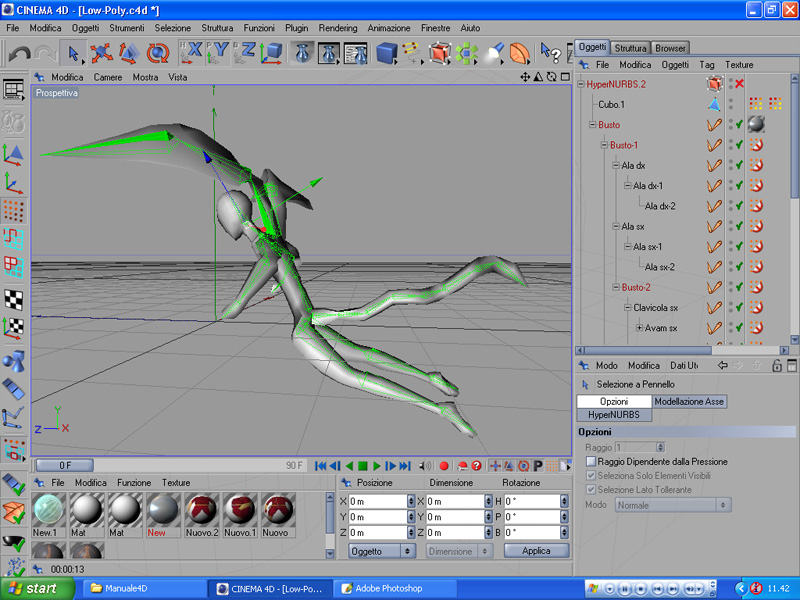The width and height of the screenshot is (800, 600).
Task: Jump to start of animation
Action: pos(320,466)
